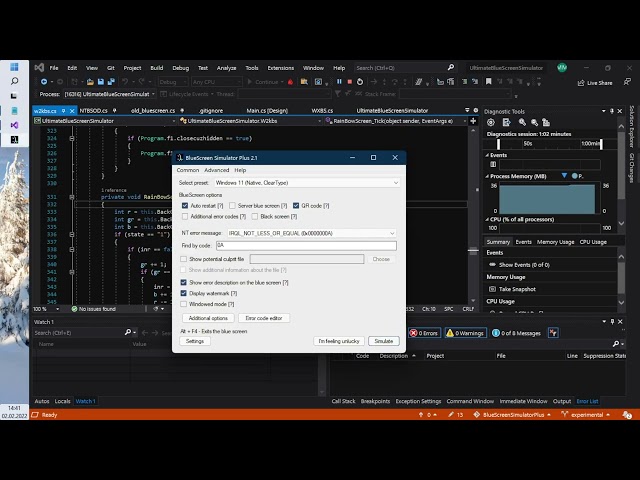The height and width of the screenshot is (480, 640).
Task: Click Visual Studio taskbar icon
Action: click(x=14, y=125)
